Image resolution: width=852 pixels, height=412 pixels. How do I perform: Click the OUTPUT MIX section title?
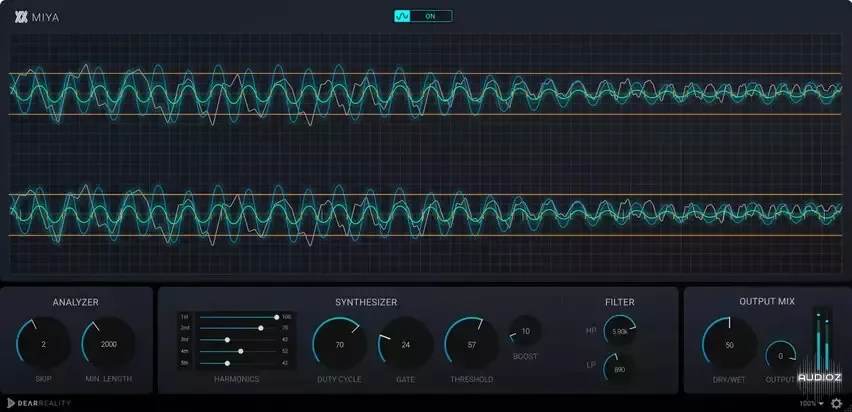coord(767,301)
